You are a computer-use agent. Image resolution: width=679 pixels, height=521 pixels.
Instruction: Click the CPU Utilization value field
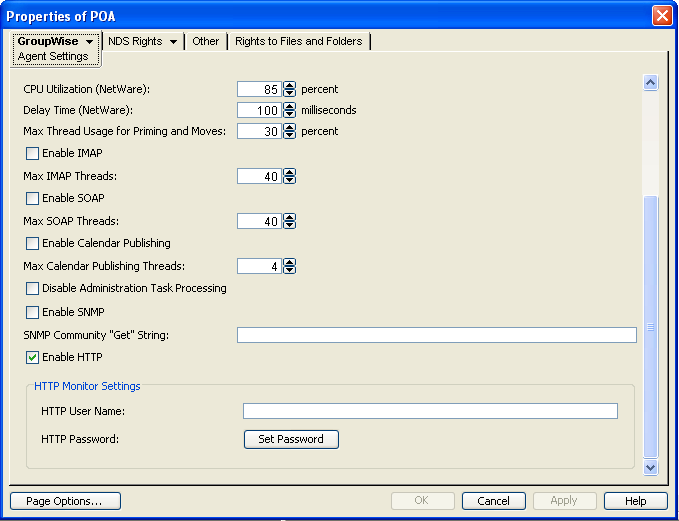pyautogui.click(x=260, y=89)
